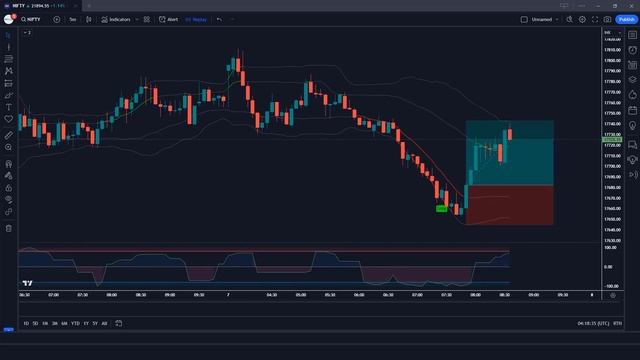The image size is (640, 360).
Task: Select the YTD date range
Action: (76, 323)
